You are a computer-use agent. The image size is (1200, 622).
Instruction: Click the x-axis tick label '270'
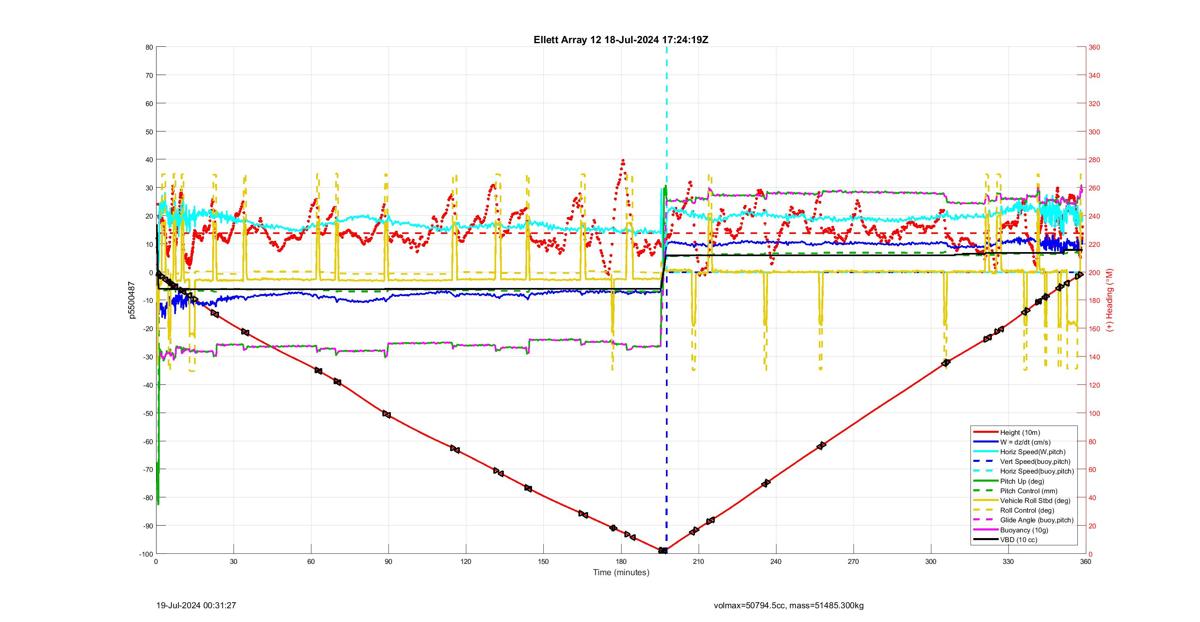(x=854, y=561)
